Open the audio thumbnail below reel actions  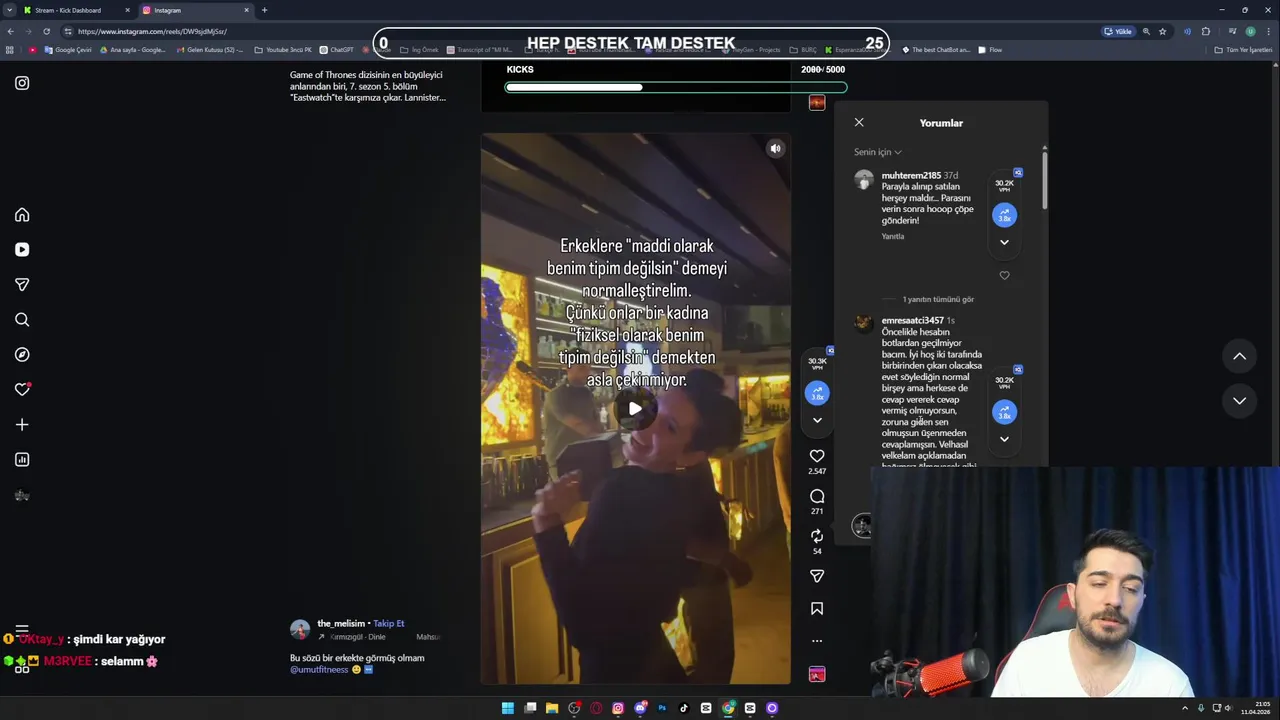[x=817, y=675]
